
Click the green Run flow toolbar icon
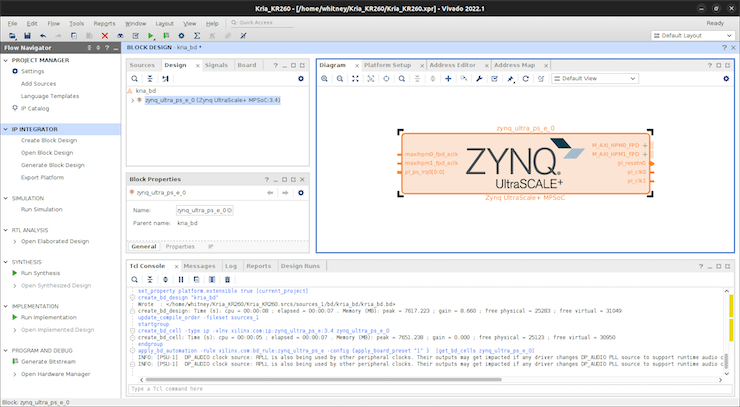[151, 36]
